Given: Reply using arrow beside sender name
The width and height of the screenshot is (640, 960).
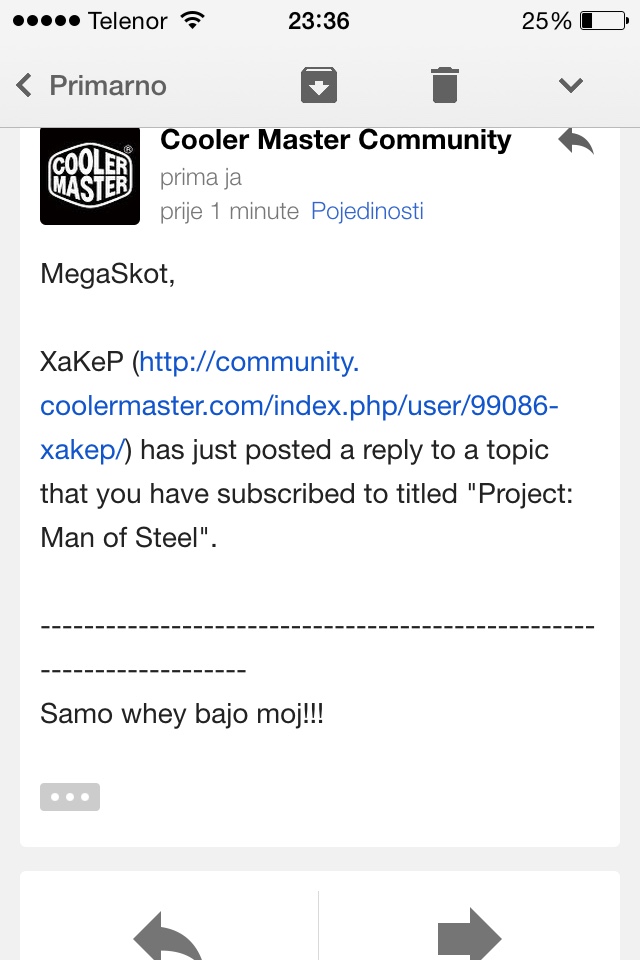Looking at the screenshot, I should click(x=576, y=141).
